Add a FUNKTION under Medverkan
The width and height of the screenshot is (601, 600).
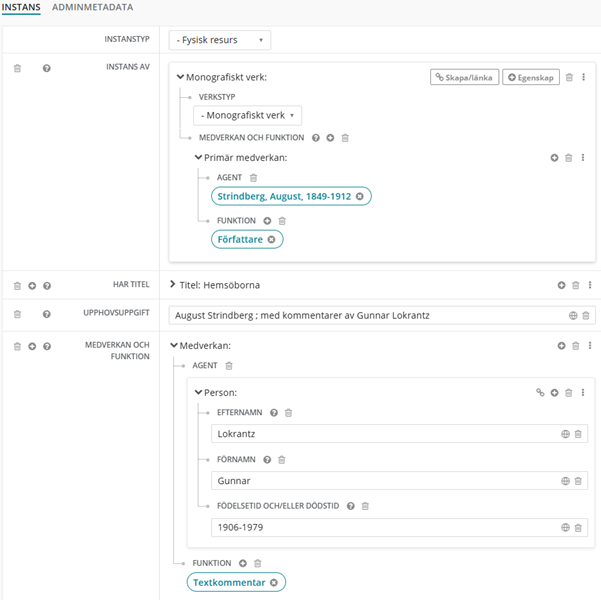pos(243,563)
